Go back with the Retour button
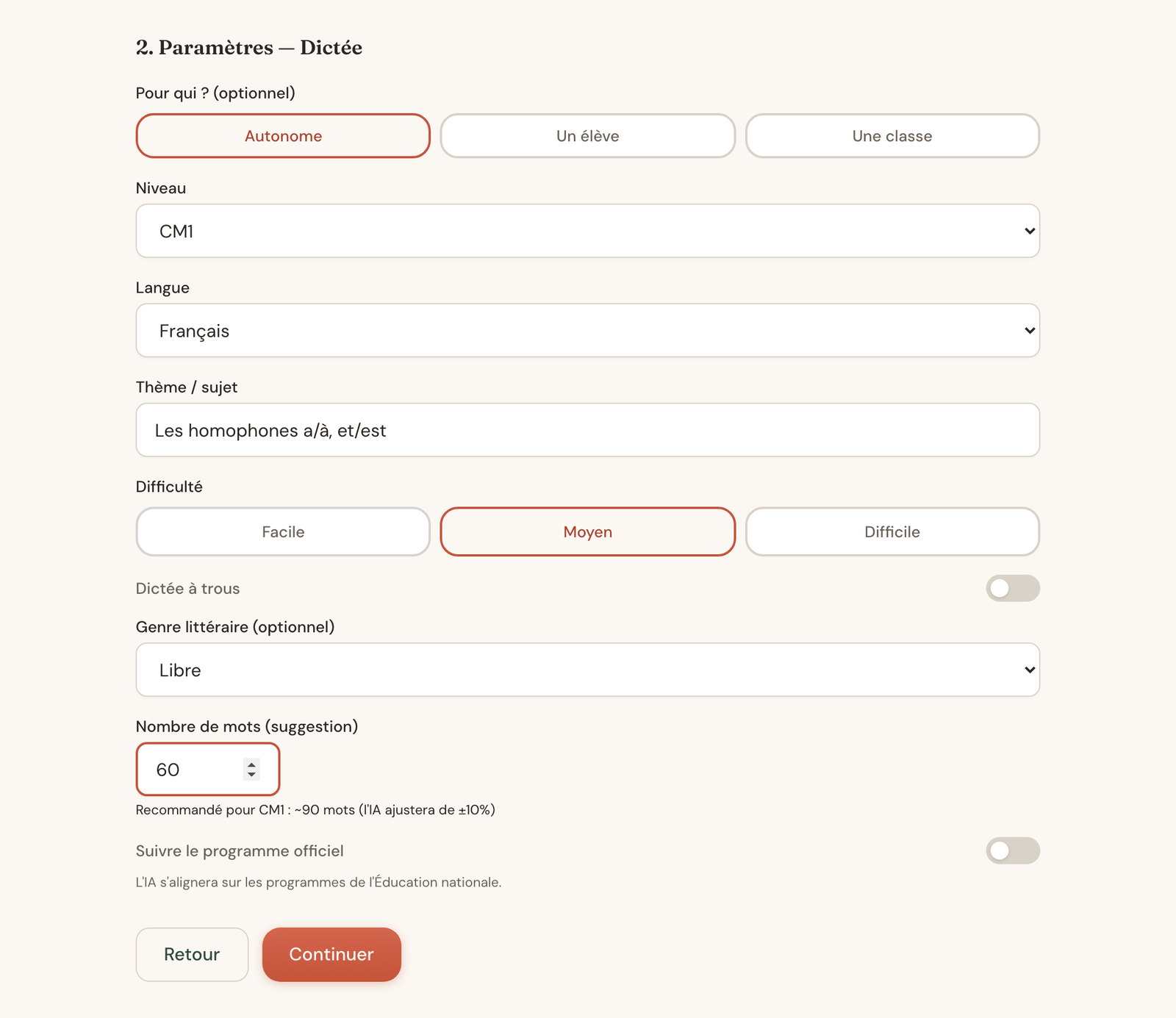The height and width of the screenshot is (1018, 1176). 192,954
